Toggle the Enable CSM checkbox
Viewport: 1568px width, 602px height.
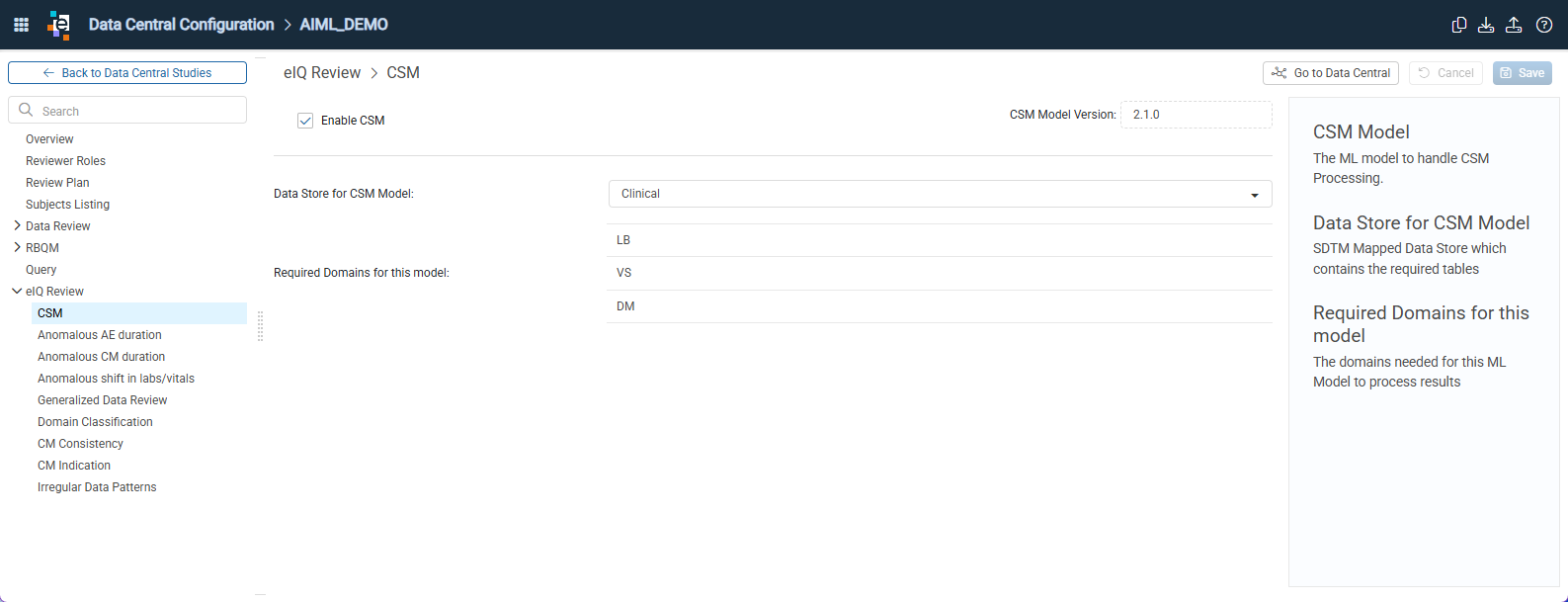pos(305,121)
